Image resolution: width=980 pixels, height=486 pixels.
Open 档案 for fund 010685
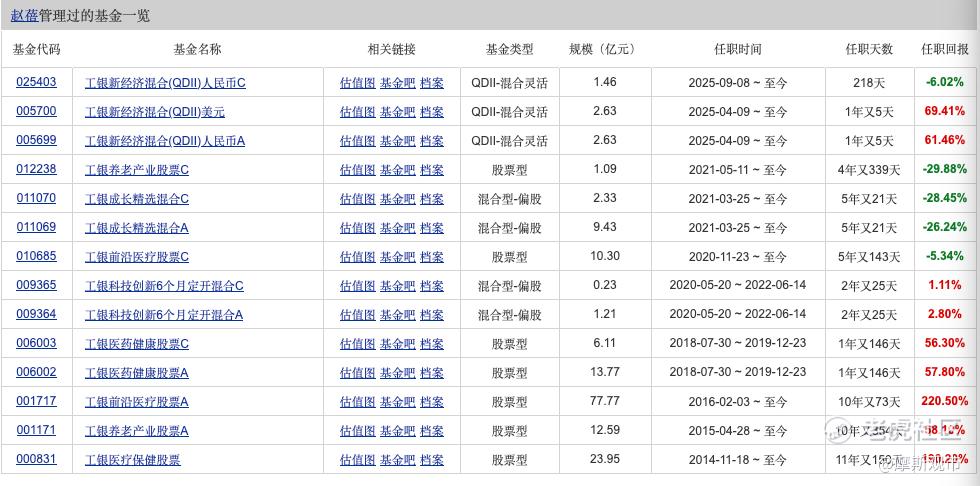432,257
